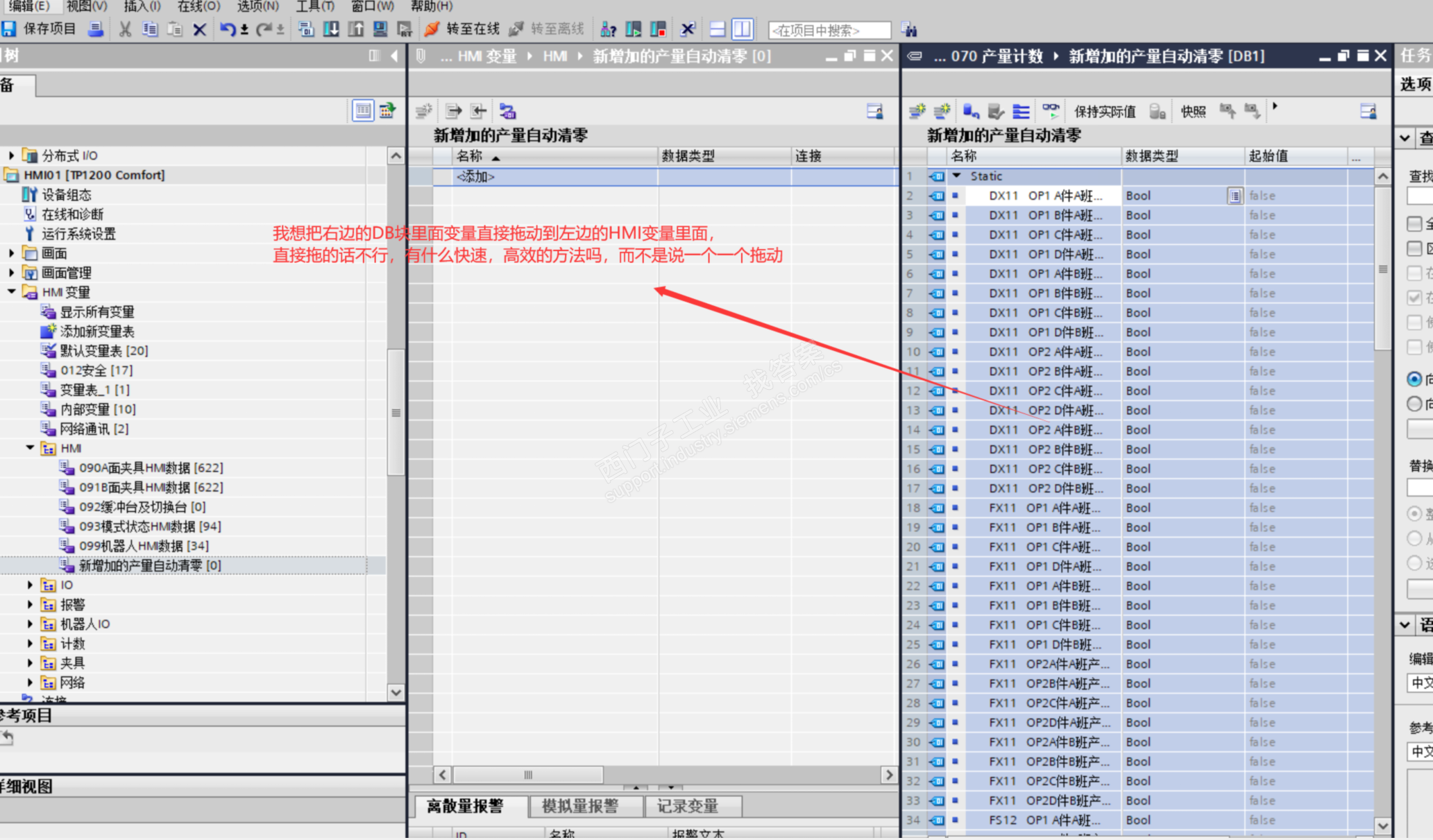1433x840 pixels.
Task: Expand the 画面 folder in project tree
Action: [12, 253]
